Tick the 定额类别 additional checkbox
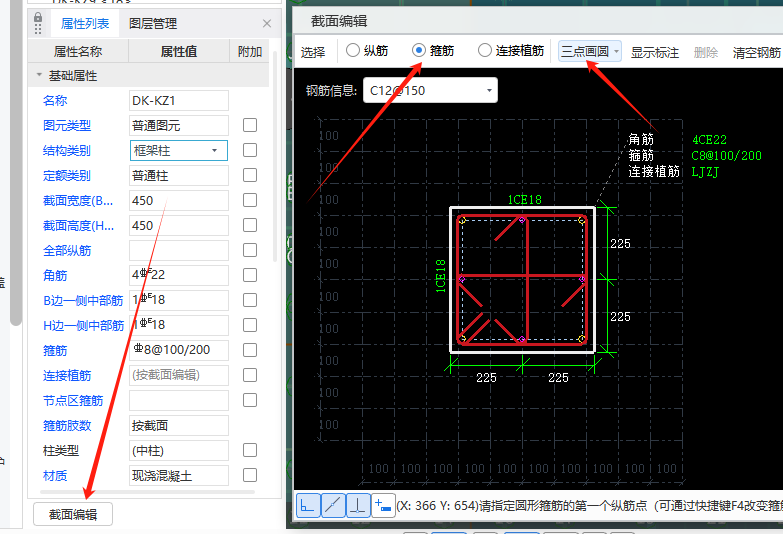Screen dimensions: 783x534 (250, 175)
